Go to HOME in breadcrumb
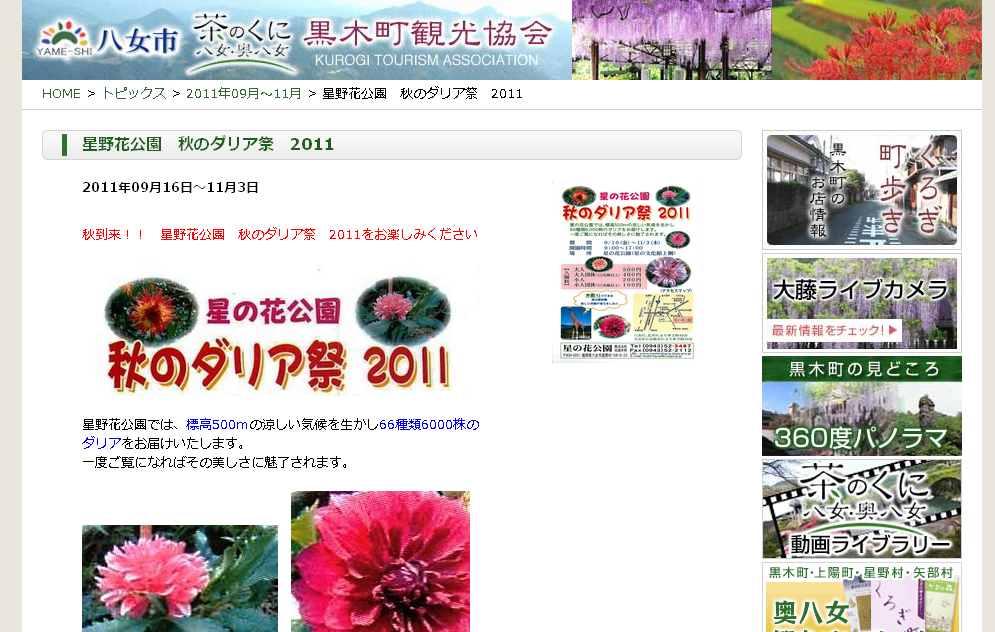This screenshot has height=632, width=995. [x=61, y=94]
